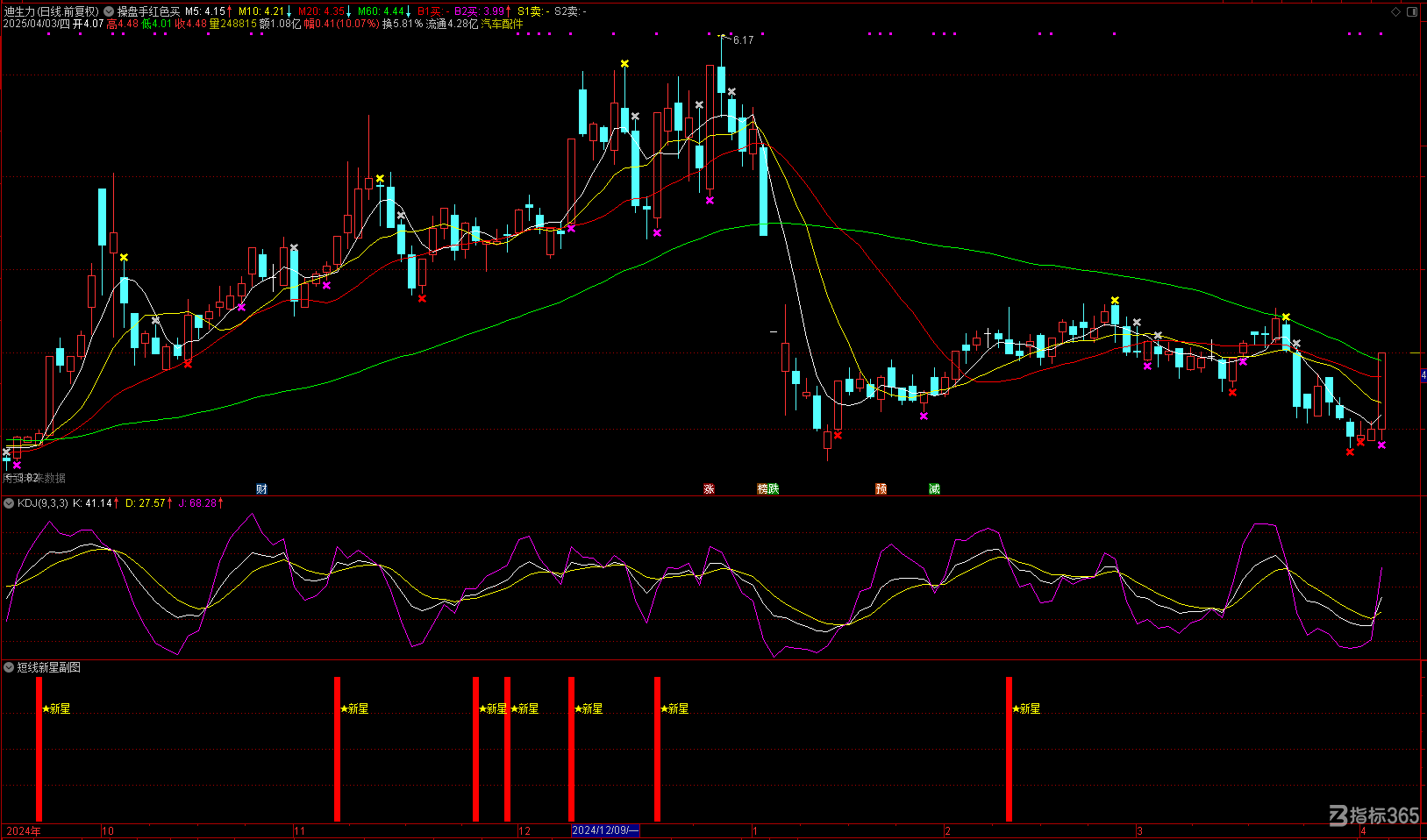This screenshot has height=840, width=1427.
Task: Click the month 11 label on time axis
Action: 299,831
